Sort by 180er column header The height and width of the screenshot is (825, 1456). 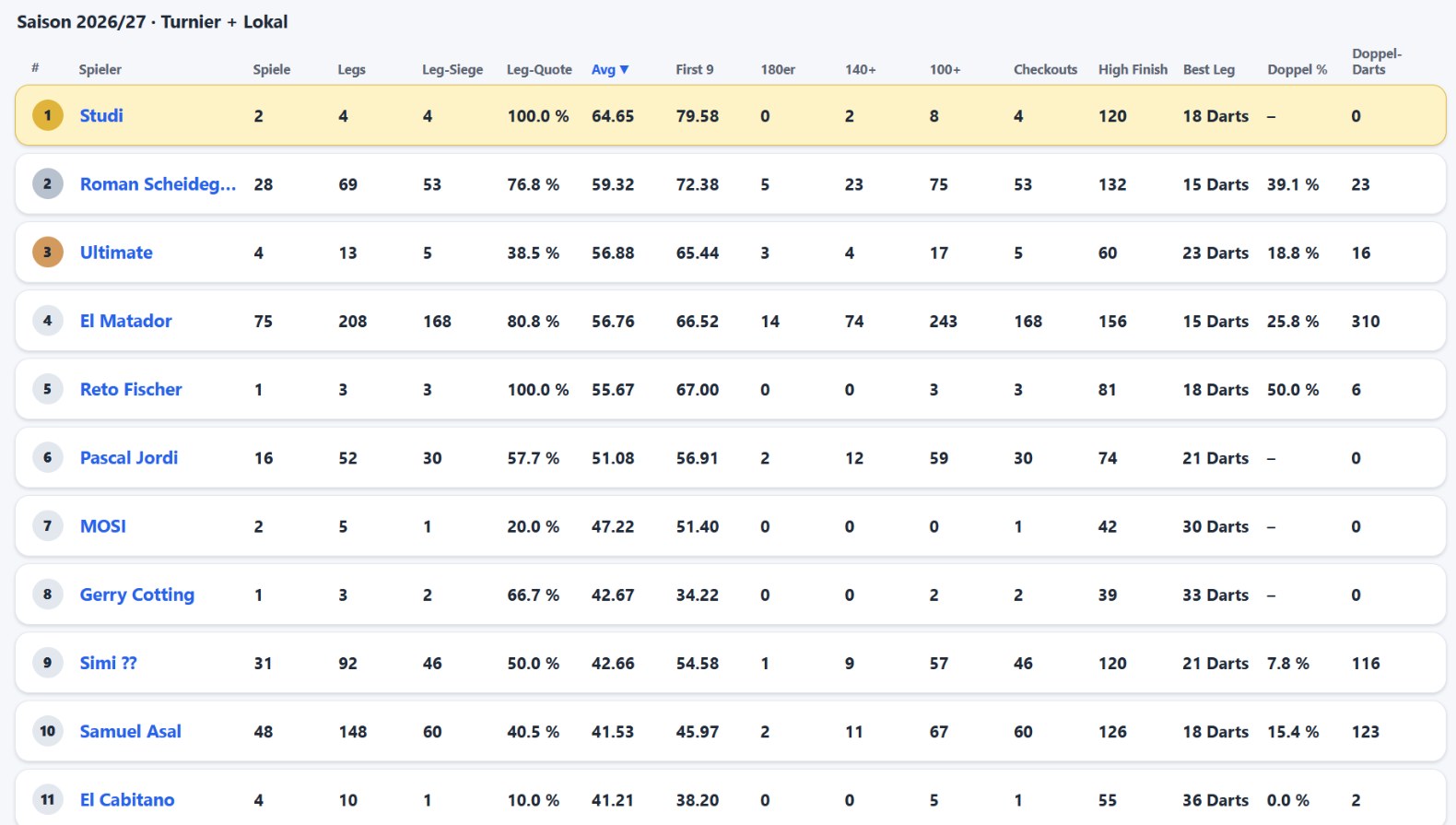point(778,69)
